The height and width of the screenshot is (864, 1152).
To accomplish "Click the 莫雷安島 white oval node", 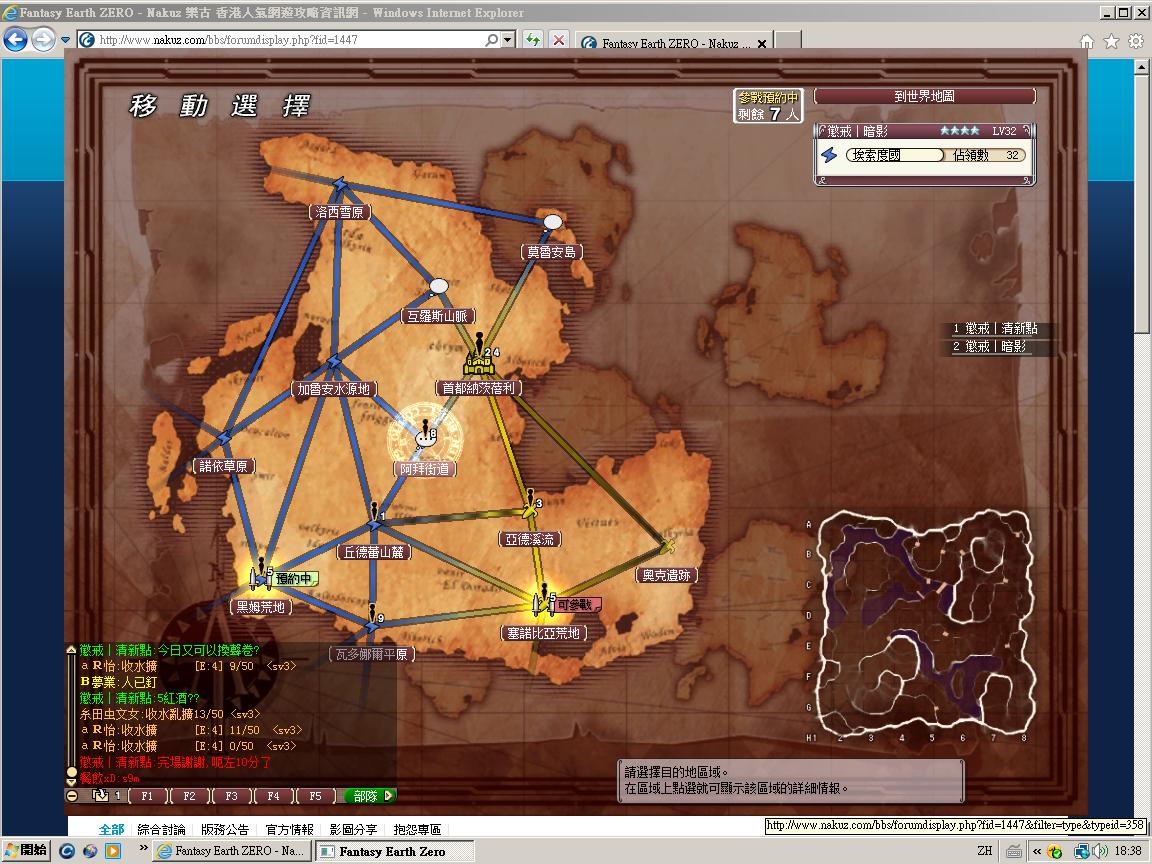I will pyautogui.click(x=552, y=221).
